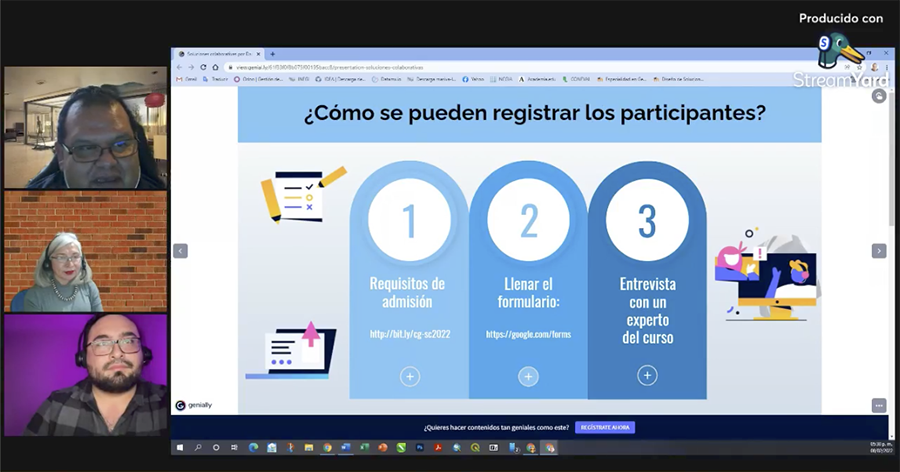This screenshot has width=900, height=472.
Task: Open Photoshop from the taskbar
Action: pos(420,447)
